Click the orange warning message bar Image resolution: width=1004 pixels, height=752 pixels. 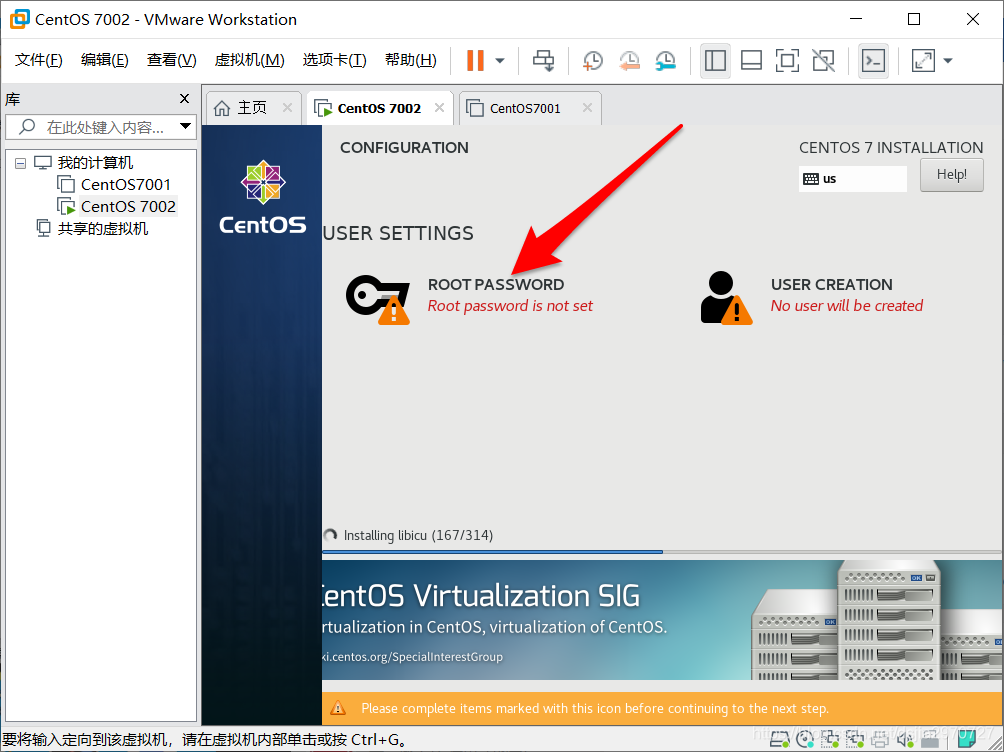[x=663, y=708]
